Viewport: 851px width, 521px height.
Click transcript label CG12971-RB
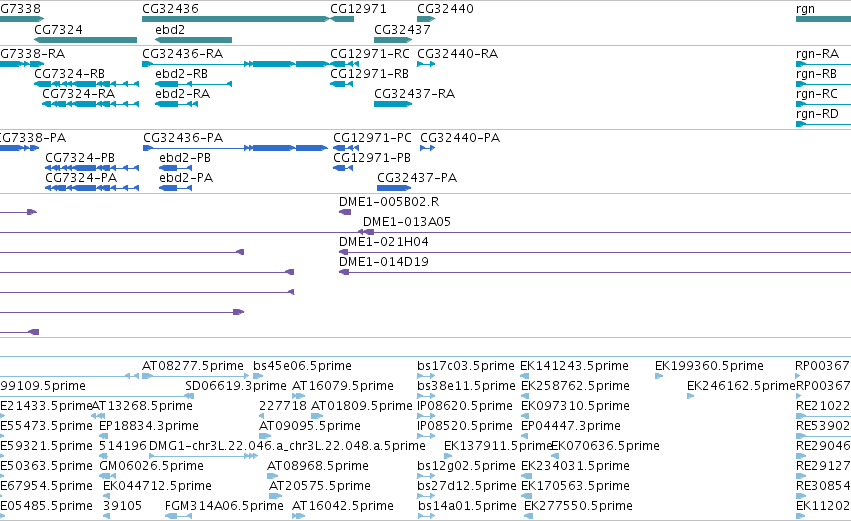369,74
